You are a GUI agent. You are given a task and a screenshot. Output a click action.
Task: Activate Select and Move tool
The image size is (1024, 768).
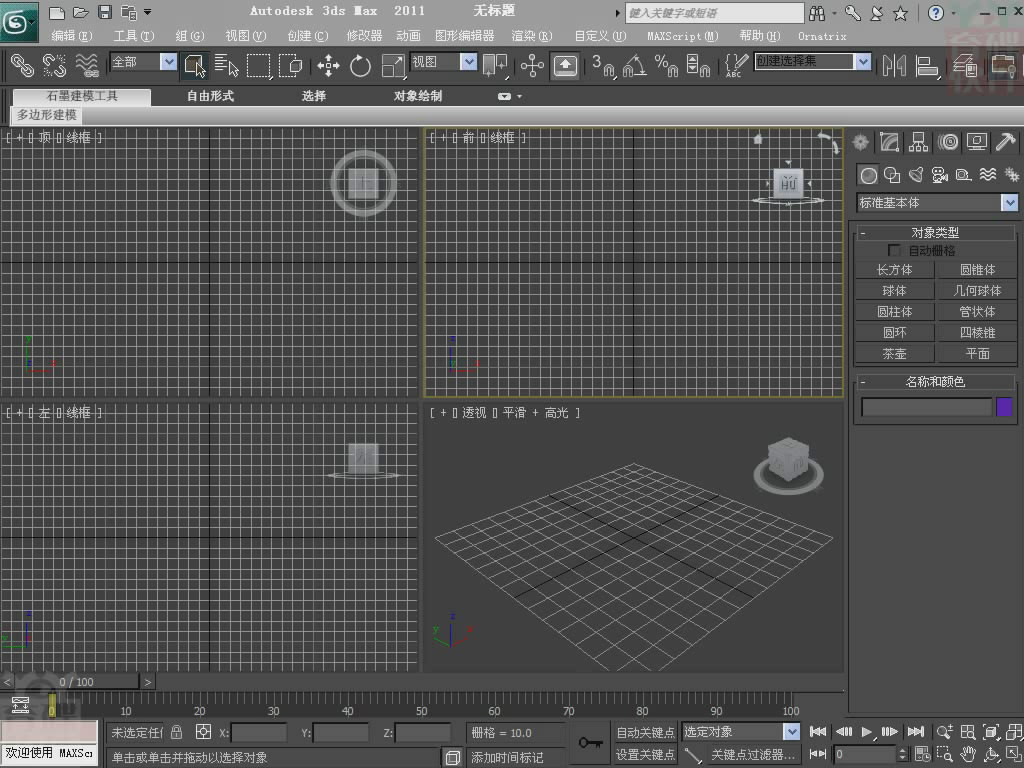(328, 65)
